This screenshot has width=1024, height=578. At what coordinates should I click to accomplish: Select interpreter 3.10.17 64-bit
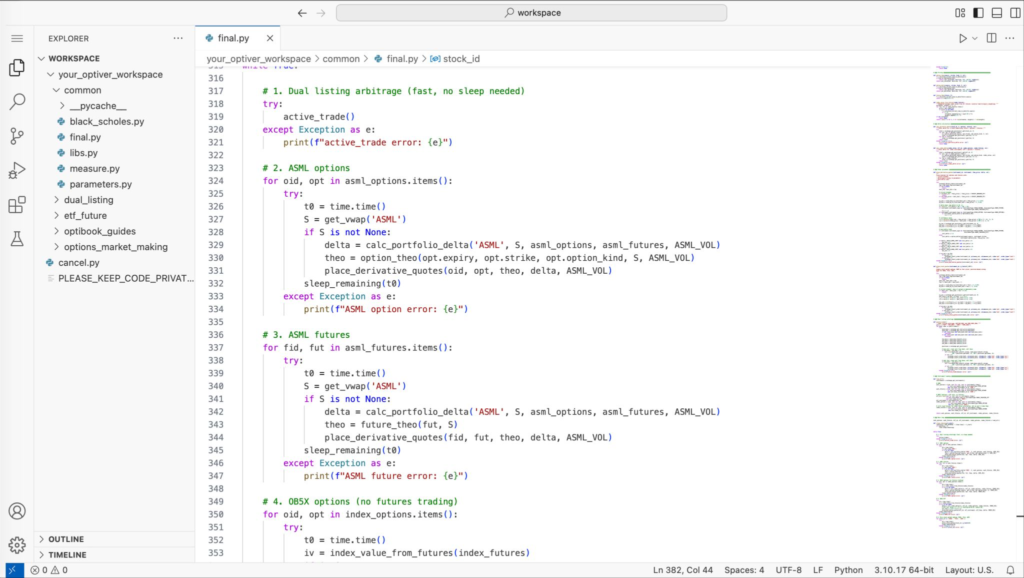click(904, 570)
